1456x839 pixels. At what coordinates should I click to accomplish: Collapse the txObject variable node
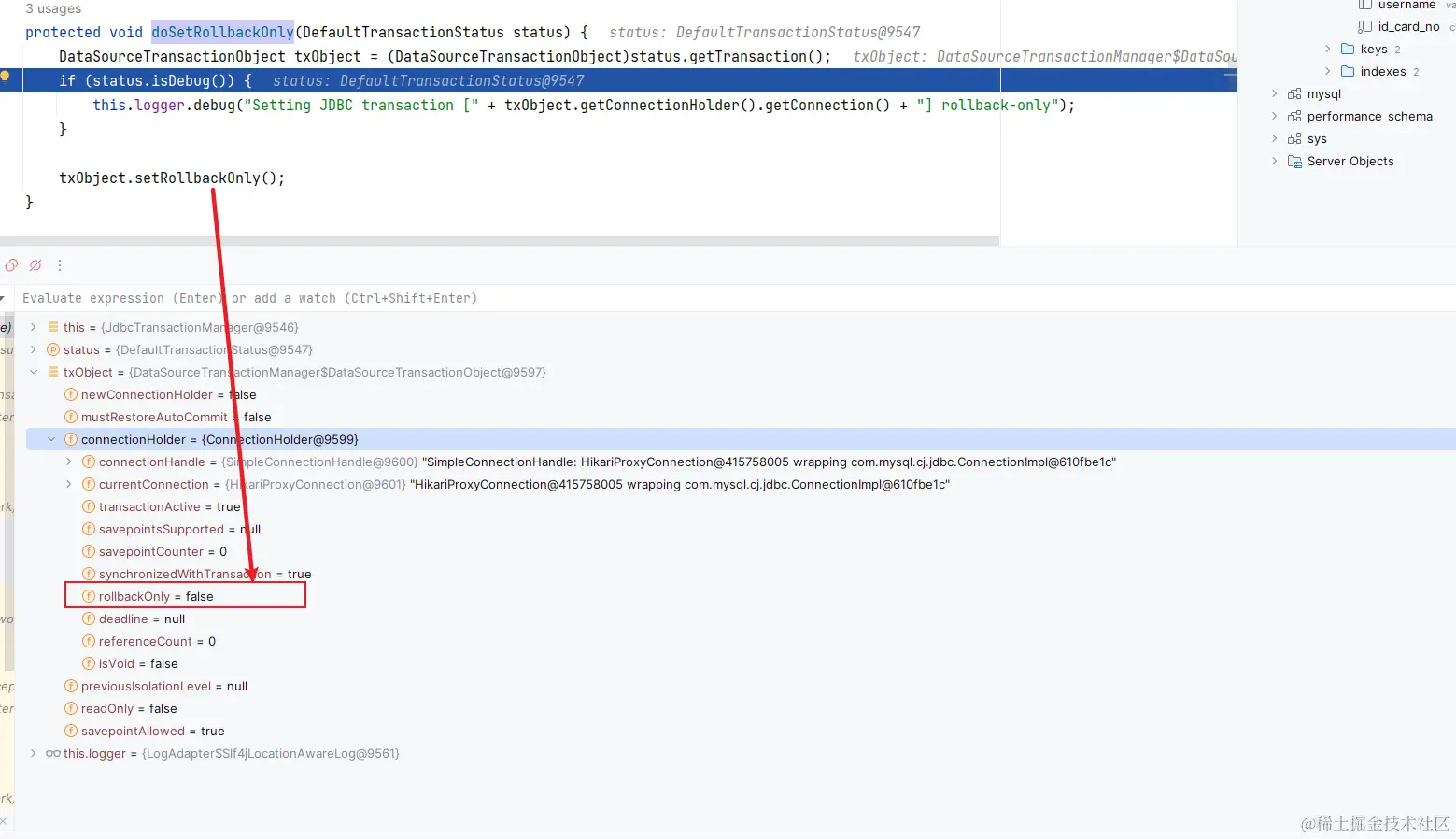pos(34,372)
